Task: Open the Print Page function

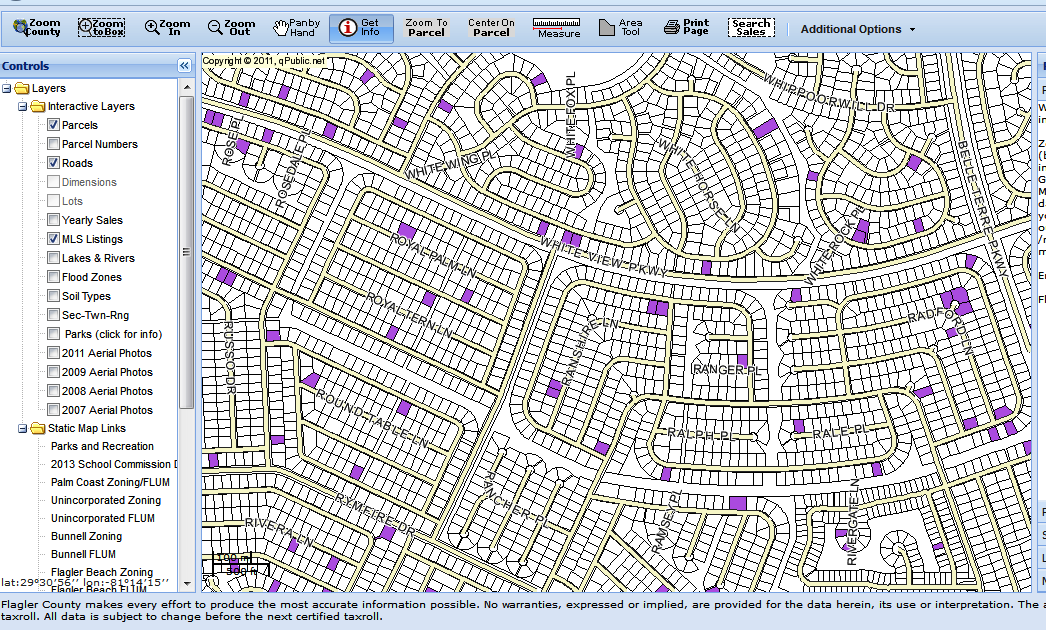Action: pyautogui.click(x=686, y=25)
